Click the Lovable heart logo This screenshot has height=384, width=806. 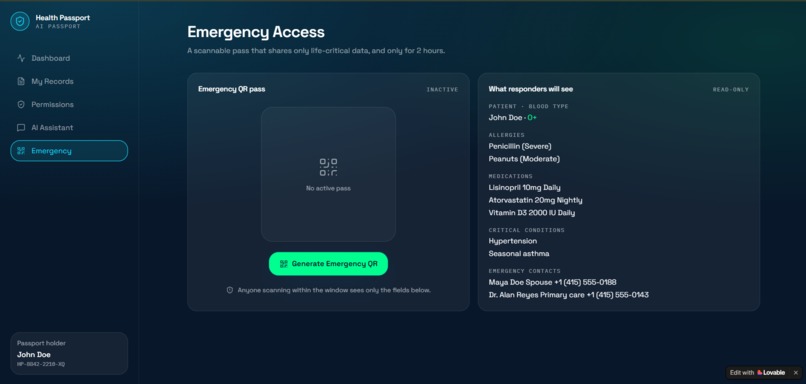click(759, 373)
